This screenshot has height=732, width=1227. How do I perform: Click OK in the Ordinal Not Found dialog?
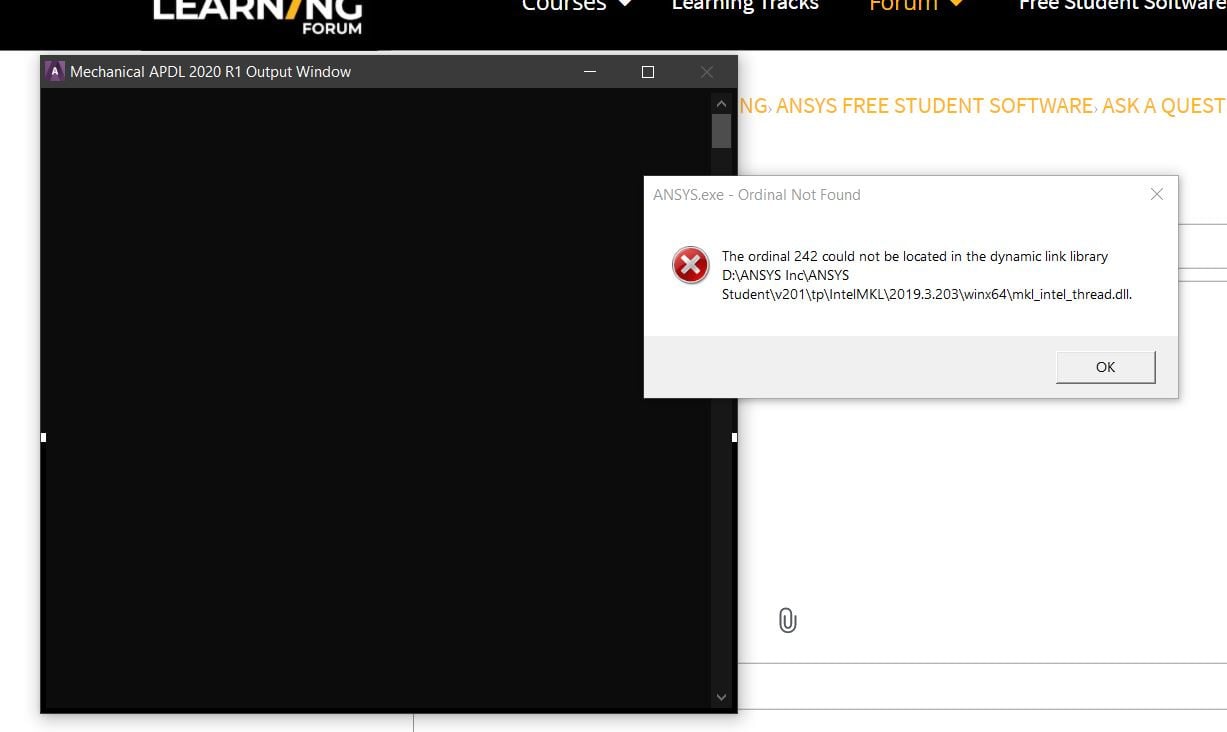pyautogui.click(x=1105, y=367)
